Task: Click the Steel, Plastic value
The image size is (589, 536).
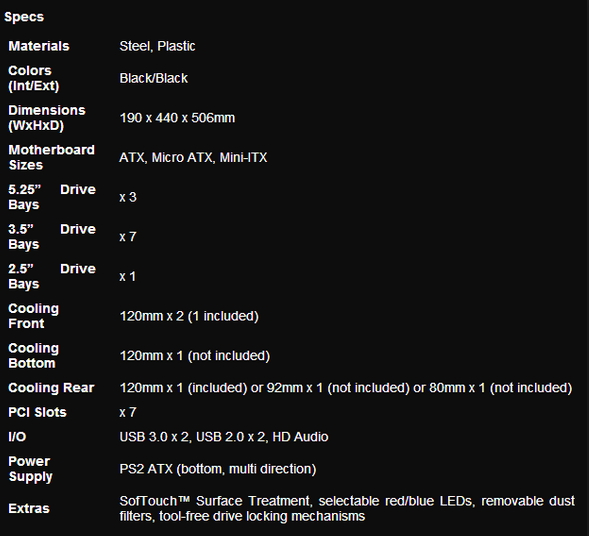Action: pyautogui.click(x=157, y=46)
